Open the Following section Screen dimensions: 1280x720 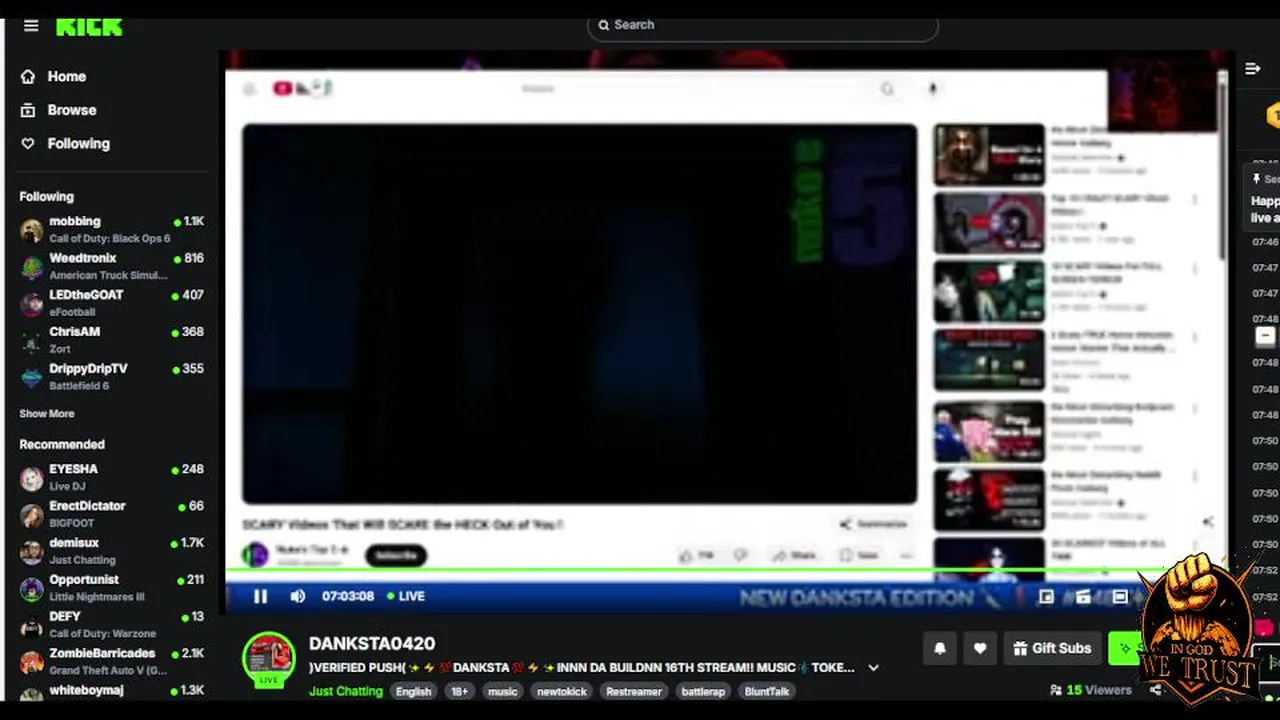point(78,144)
